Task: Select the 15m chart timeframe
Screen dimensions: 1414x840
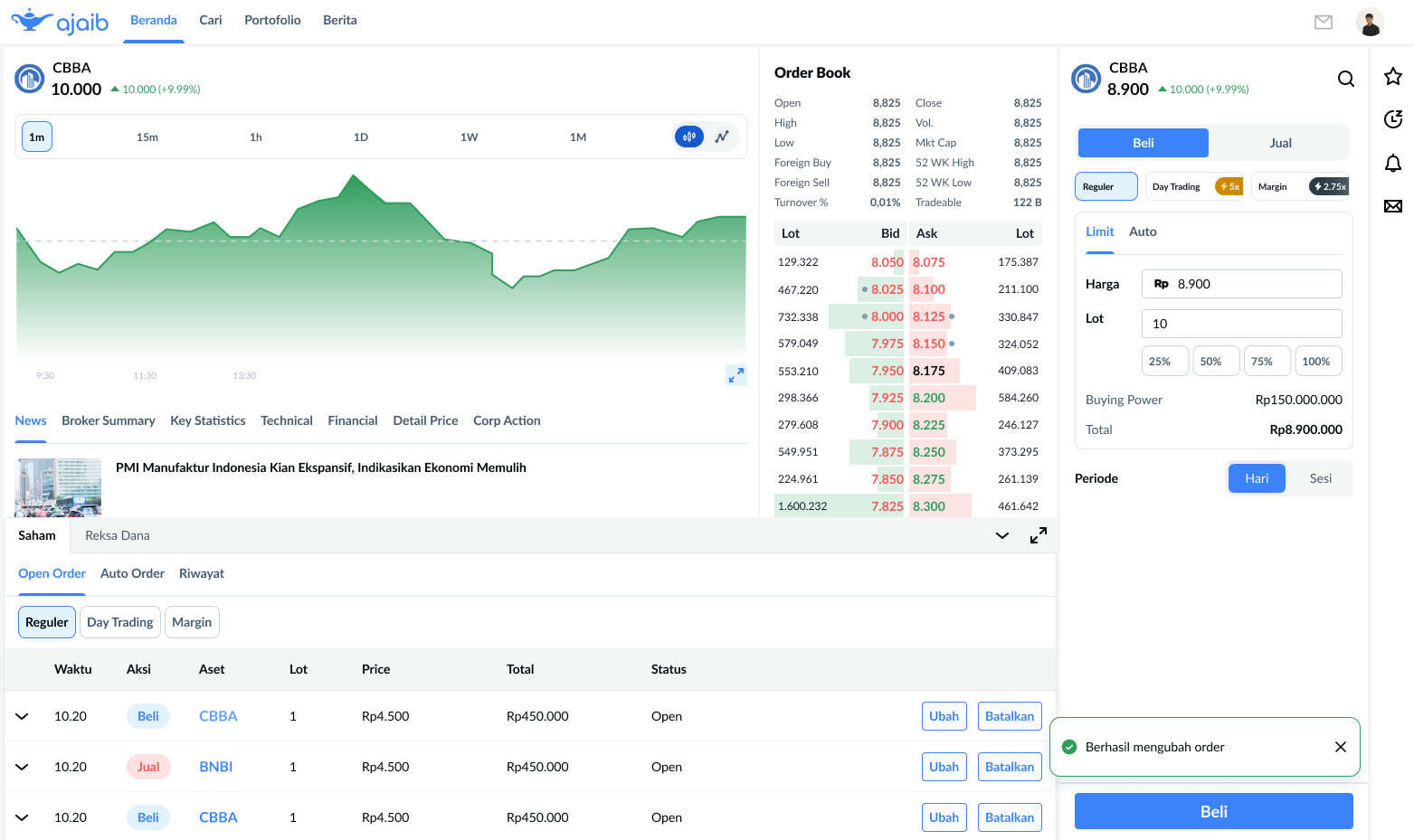Action: coord(147,137)
